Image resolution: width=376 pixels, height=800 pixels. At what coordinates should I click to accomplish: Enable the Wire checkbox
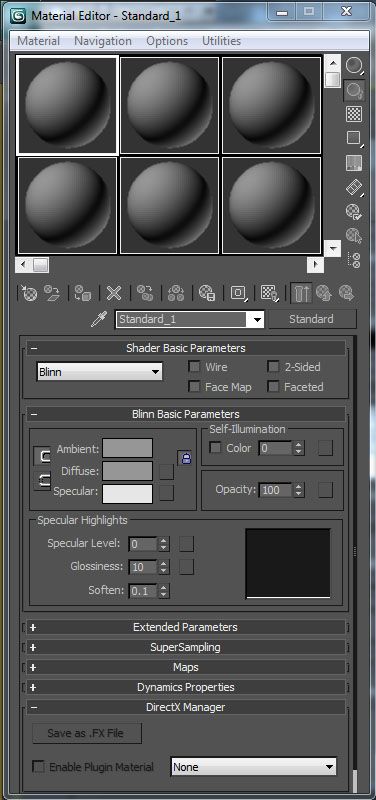(x=194, y=366)
